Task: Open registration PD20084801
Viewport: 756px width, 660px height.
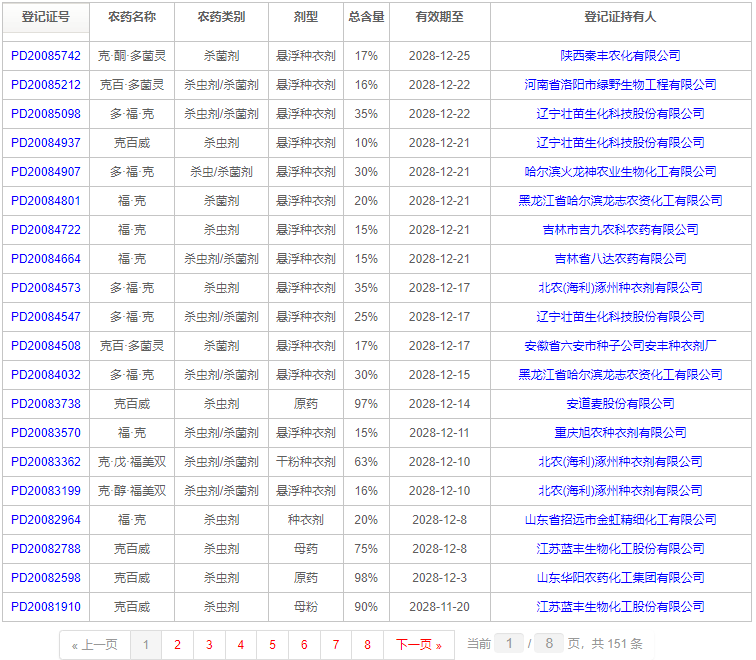Action: tap(46, 201)
